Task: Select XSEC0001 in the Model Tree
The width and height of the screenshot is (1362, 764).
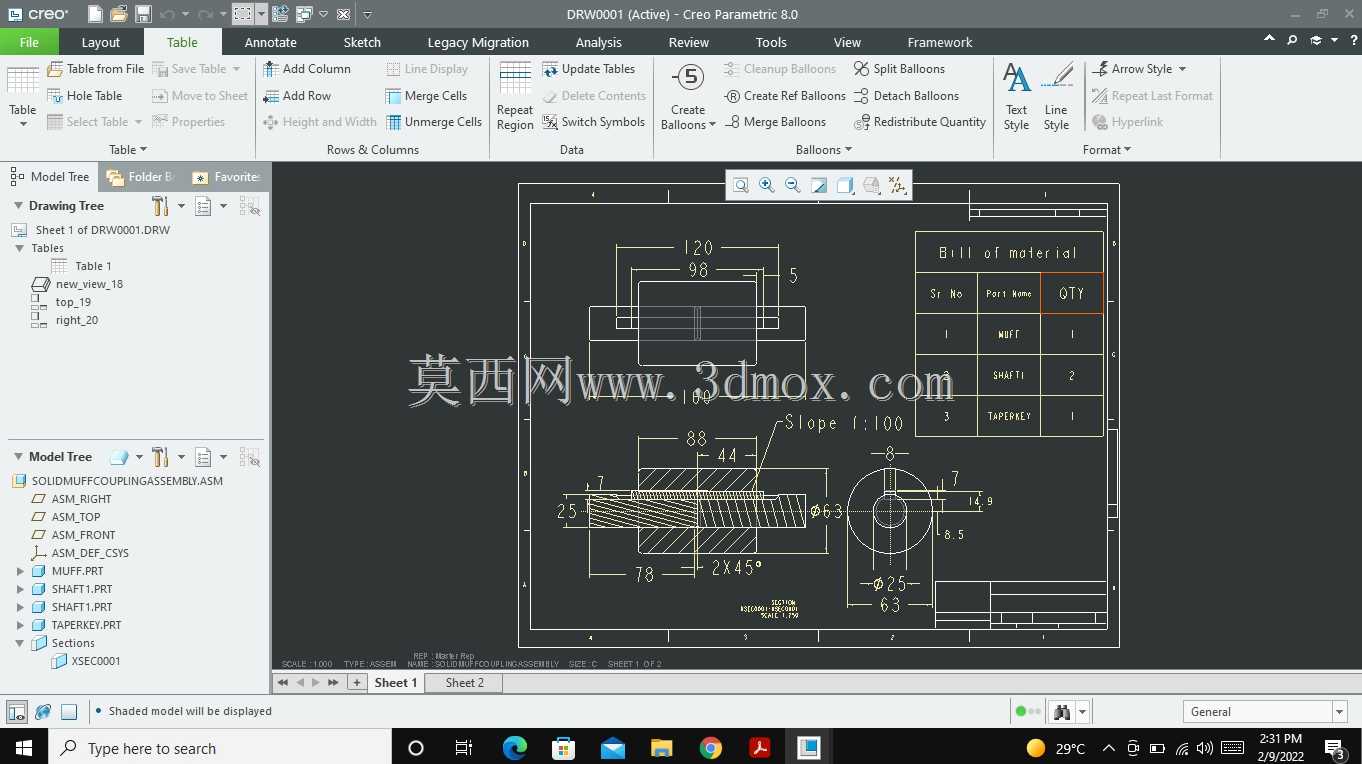Action: click(x=95, y=661)
